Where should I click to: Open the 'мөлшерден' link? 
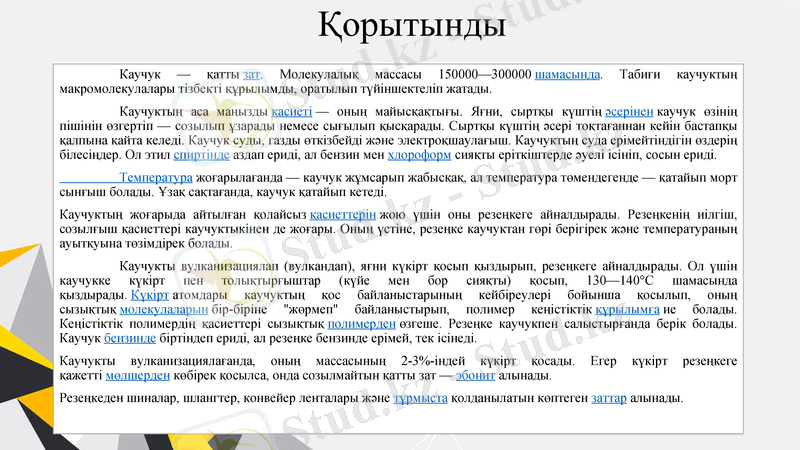pos(138,376)
